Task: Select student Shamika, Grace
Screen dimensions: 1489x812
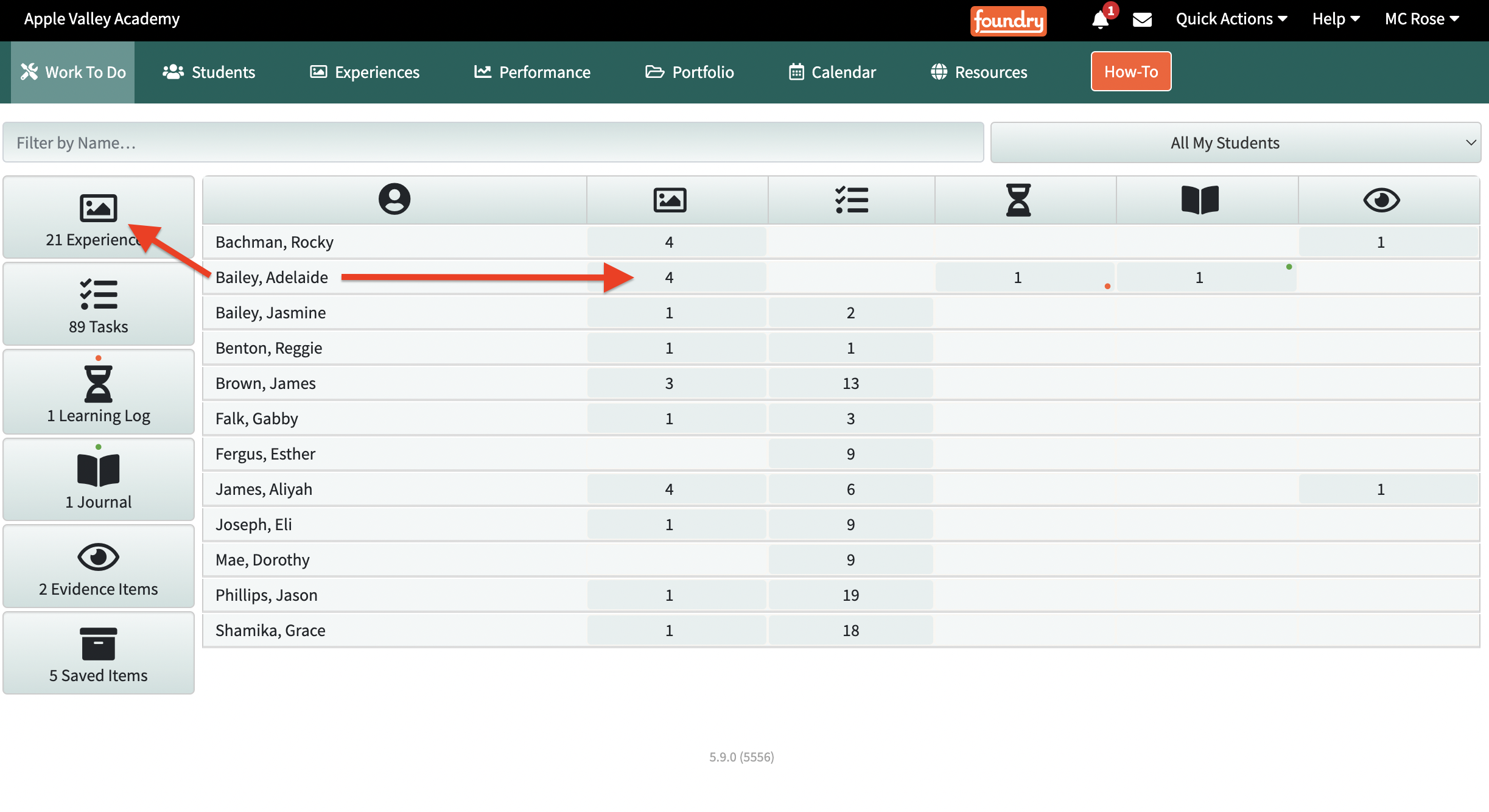Action: pyautogui.click(x=270, y=631)
